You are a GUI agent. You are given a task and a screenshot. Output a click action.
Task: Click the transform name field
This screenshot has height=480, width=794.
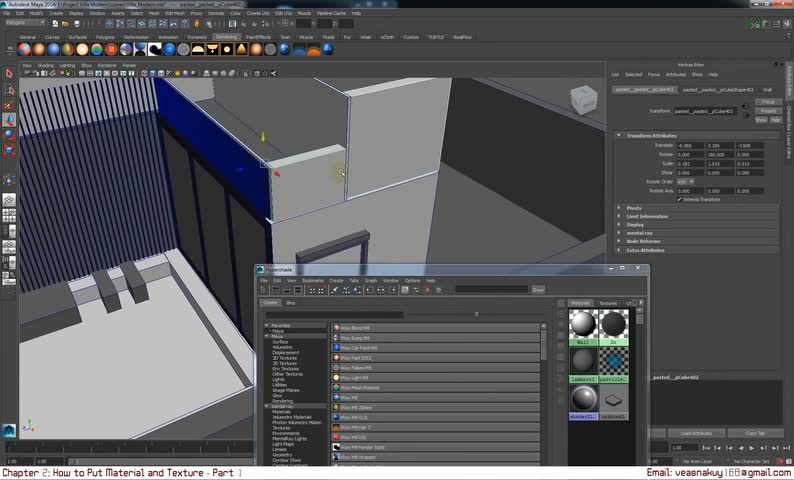(705, 111)
